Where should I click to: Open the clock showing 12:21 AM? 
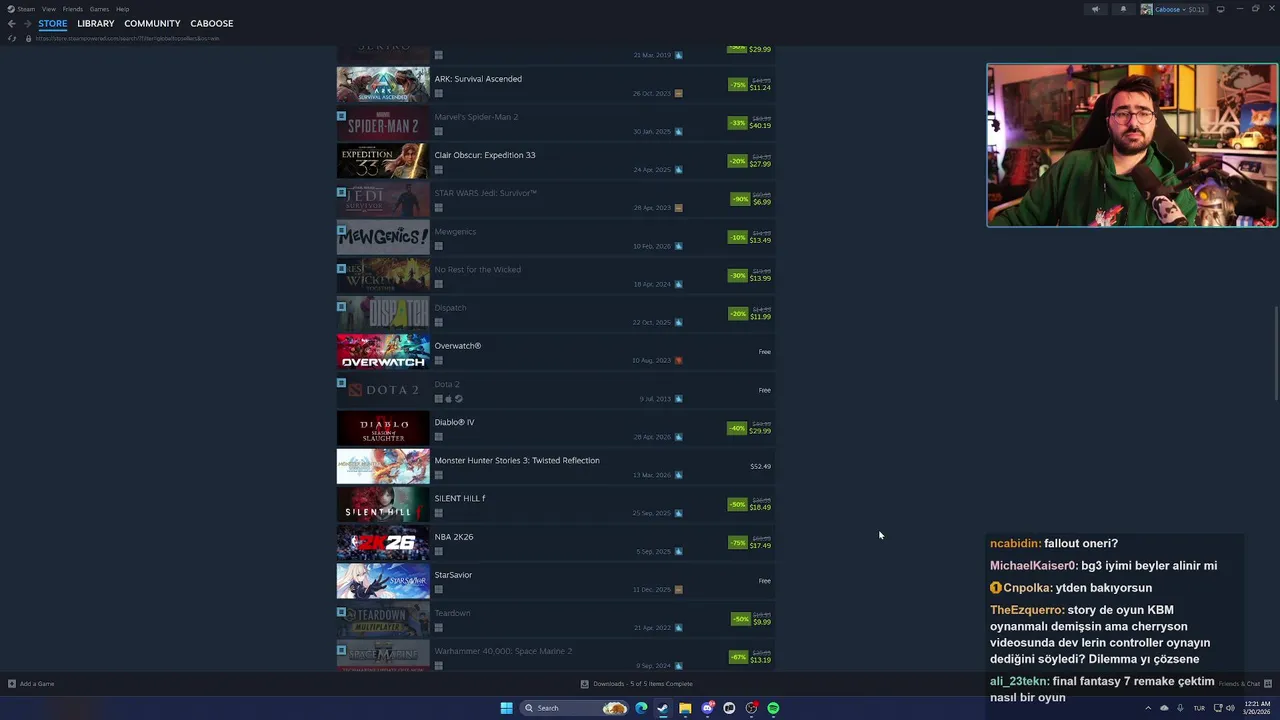pos(1256,708)
